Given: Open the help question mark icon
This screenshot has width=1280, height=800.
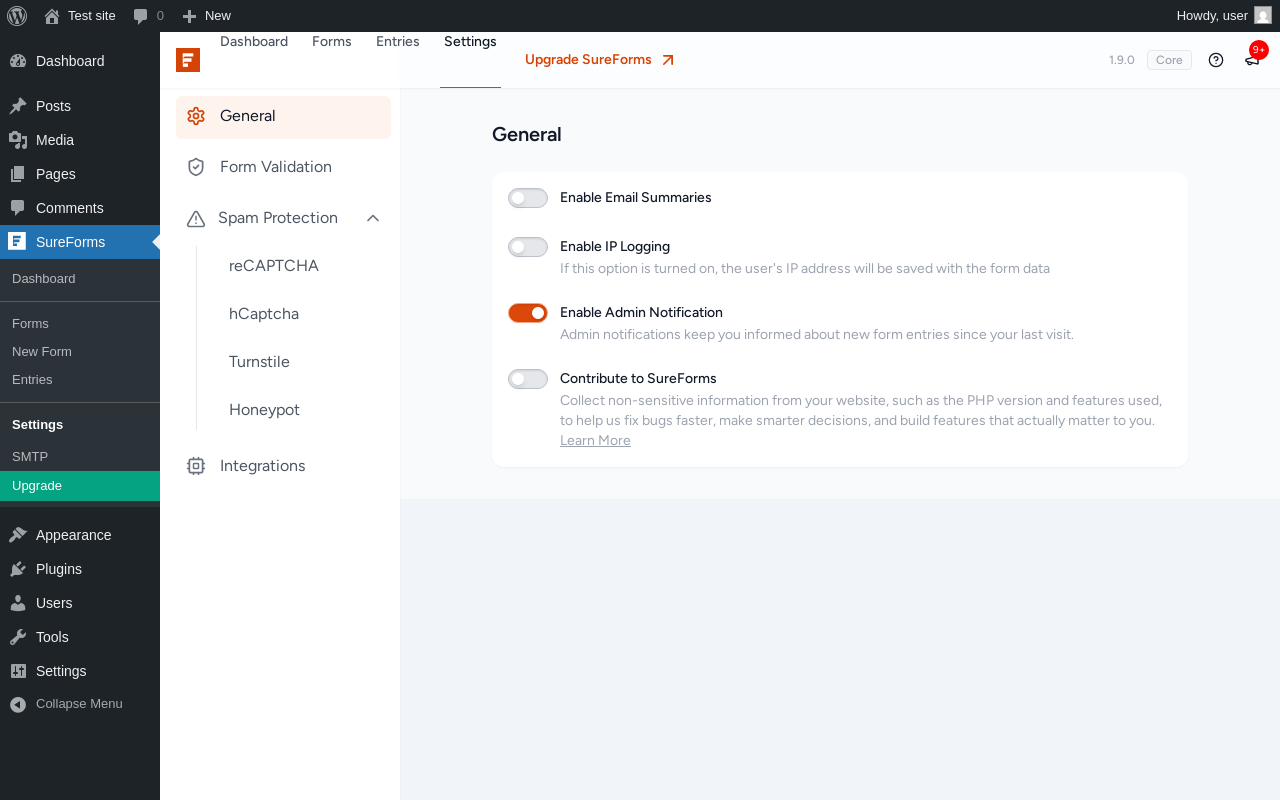Looking at the screenshot, I should 1216,60.
